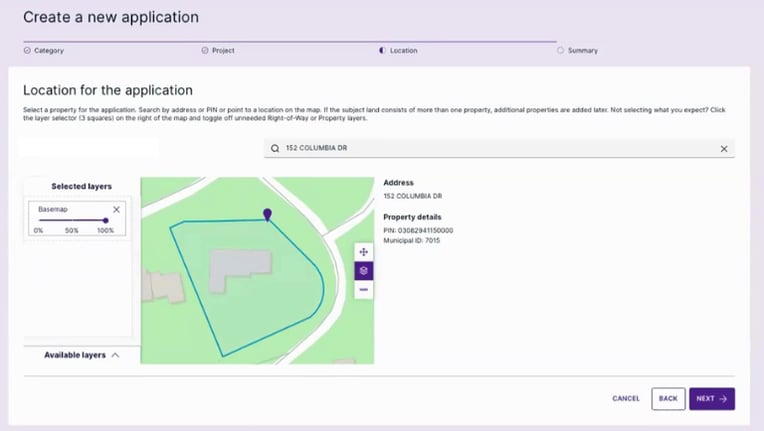Viewport: 764px width, 431px height.
Task: Go to the Category step tab
Action: 48,50
